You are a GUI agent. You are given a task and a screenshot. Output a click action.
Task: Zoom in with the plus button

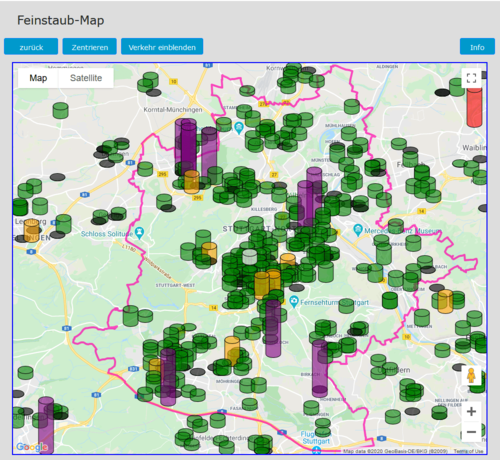point(471,412)
